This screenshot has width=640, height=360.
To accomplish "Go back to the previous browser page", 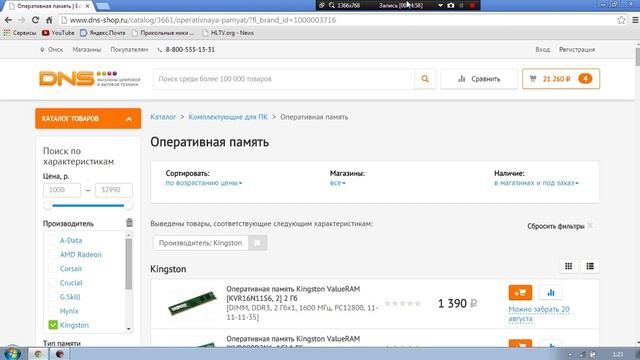I will [8, 20].
